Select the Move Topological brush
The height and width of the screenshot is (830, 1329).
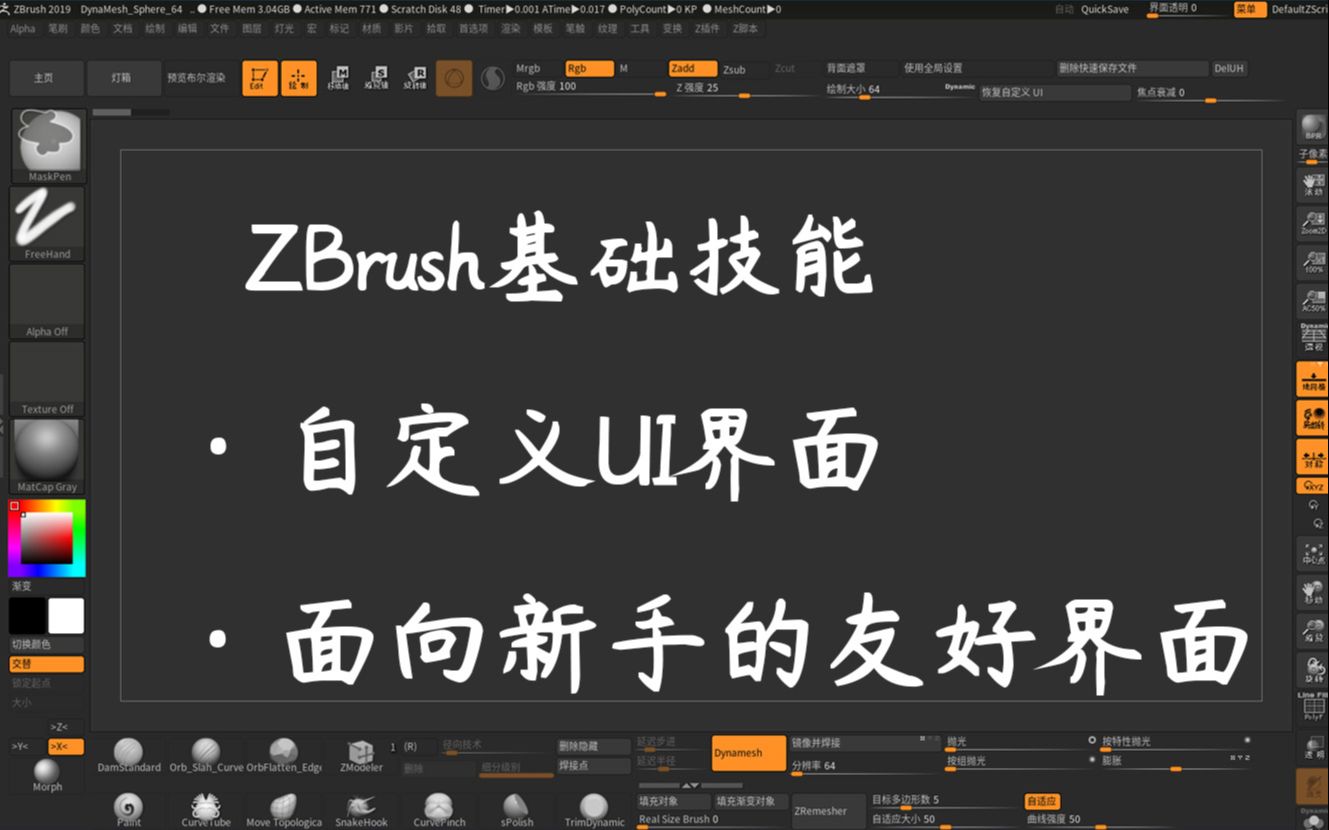tap(284, 811)
